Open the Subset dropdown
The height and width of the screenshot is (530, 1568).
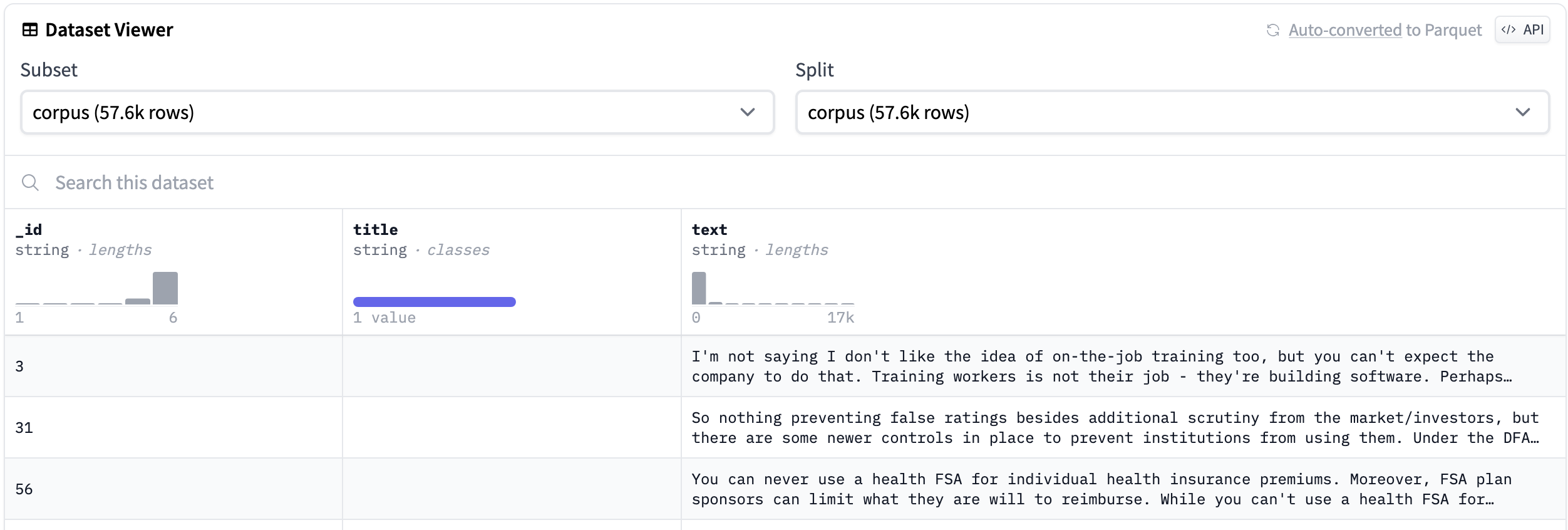pos(397,112)
